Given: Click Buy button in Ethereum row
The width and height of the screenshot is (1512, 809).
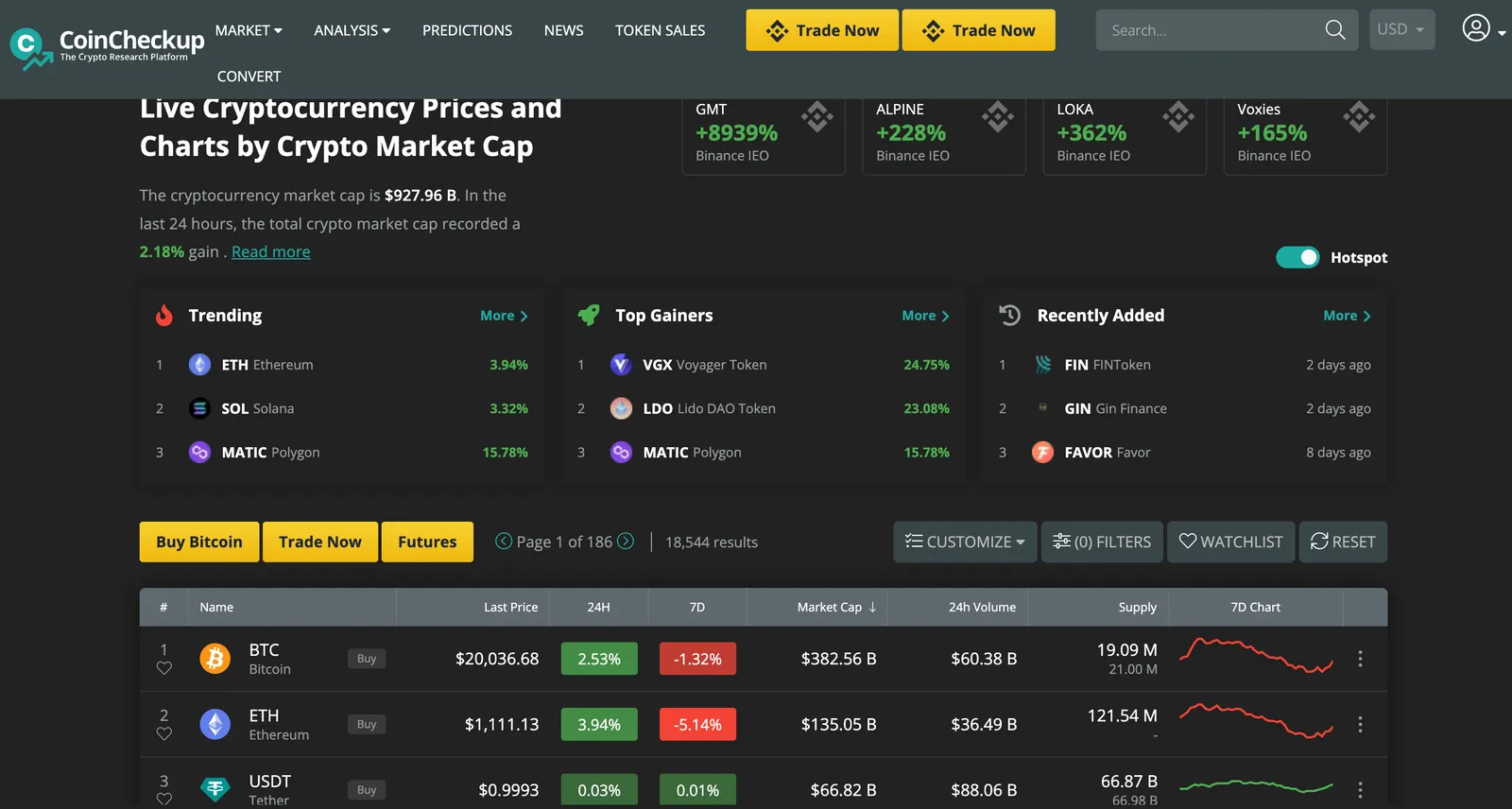Looking at the screenshot, I should pos(367,724).
